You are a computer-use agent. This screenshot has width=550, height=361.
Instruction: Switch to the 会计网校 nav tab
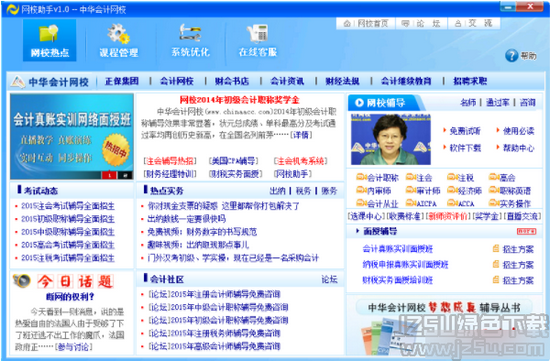coord(176,81)
